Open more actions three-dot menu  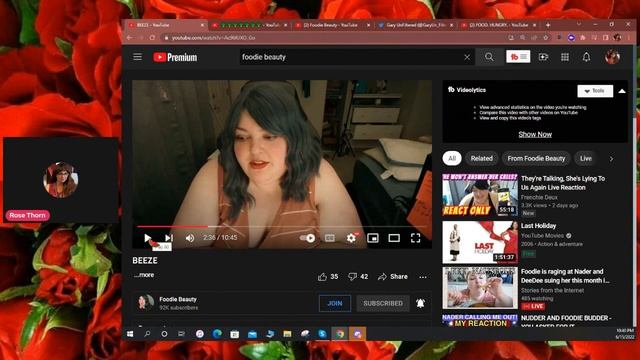point(423,277)
